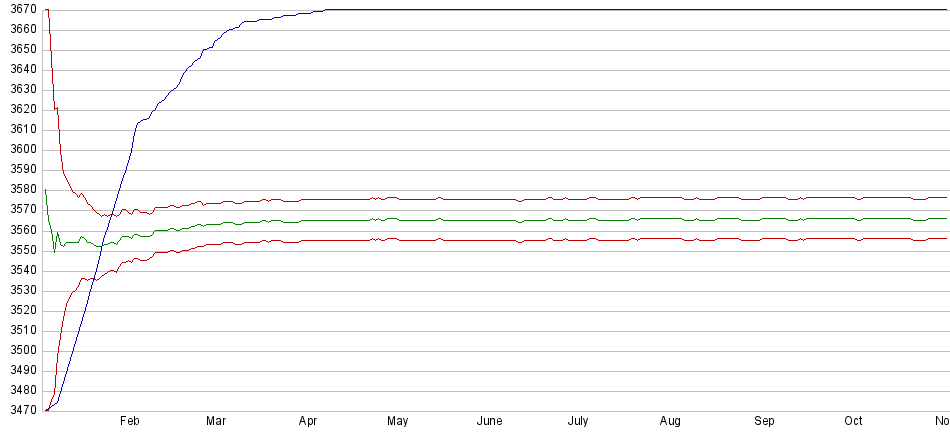Viewport: 950px width, 435px height.
Task: Click the Feb label on the time axis
Action: (129, 422)
